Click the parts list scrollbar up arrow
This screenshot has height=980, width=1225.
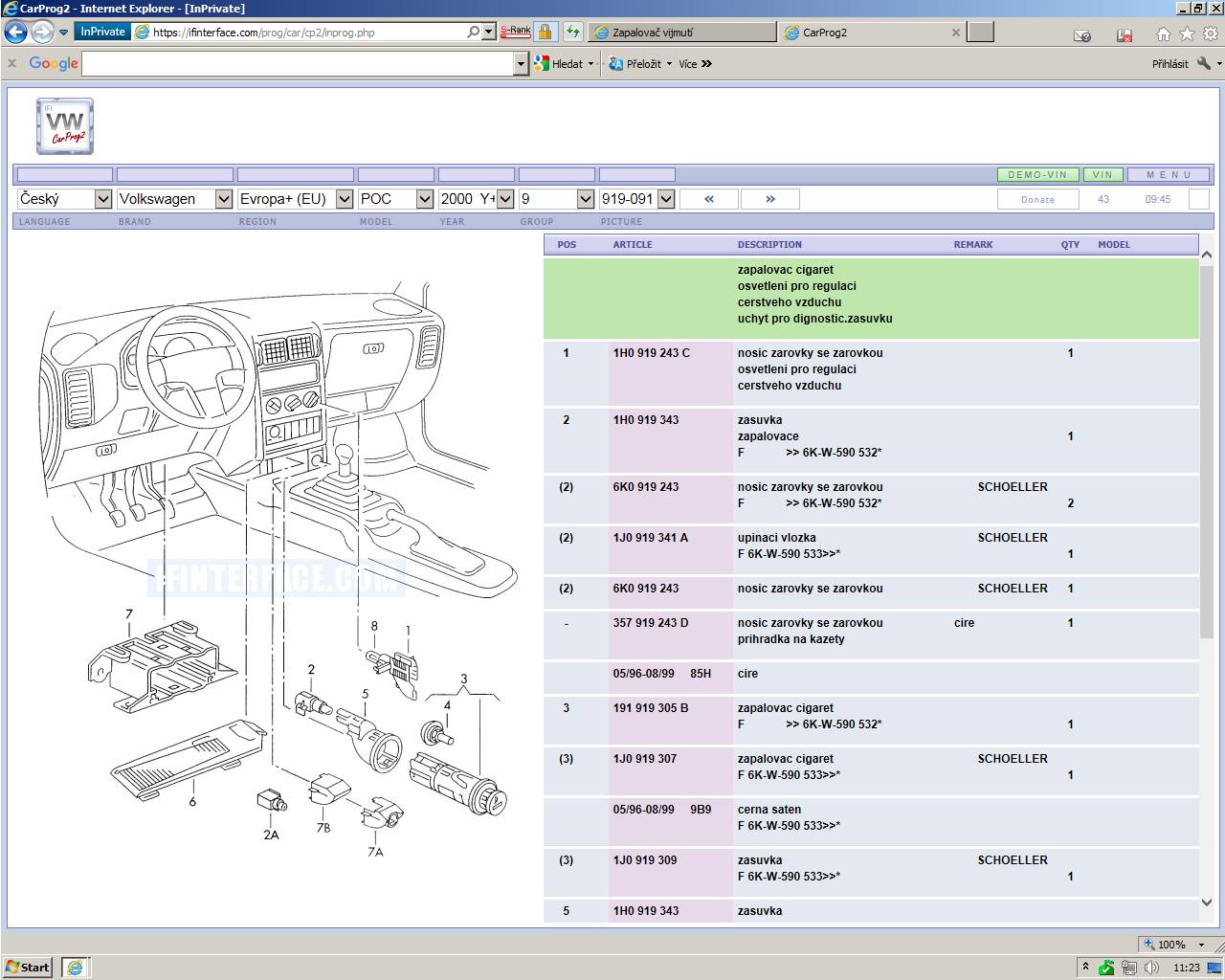[1206, 256]
